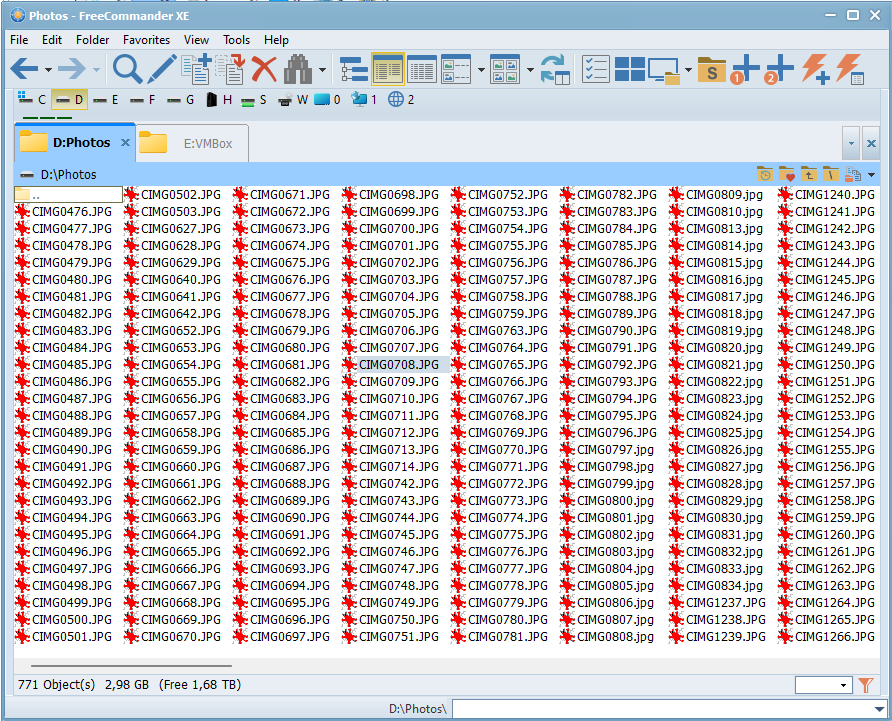Click the D:\Photos address path

point(68,175)
